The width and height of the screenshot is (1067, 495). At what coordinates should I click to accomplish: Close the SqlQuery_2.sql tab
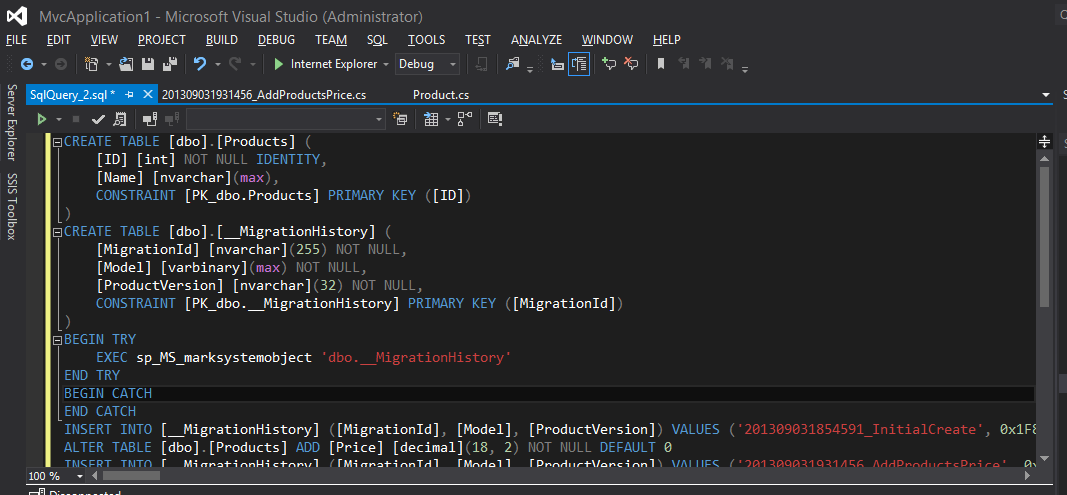(148, 95)
